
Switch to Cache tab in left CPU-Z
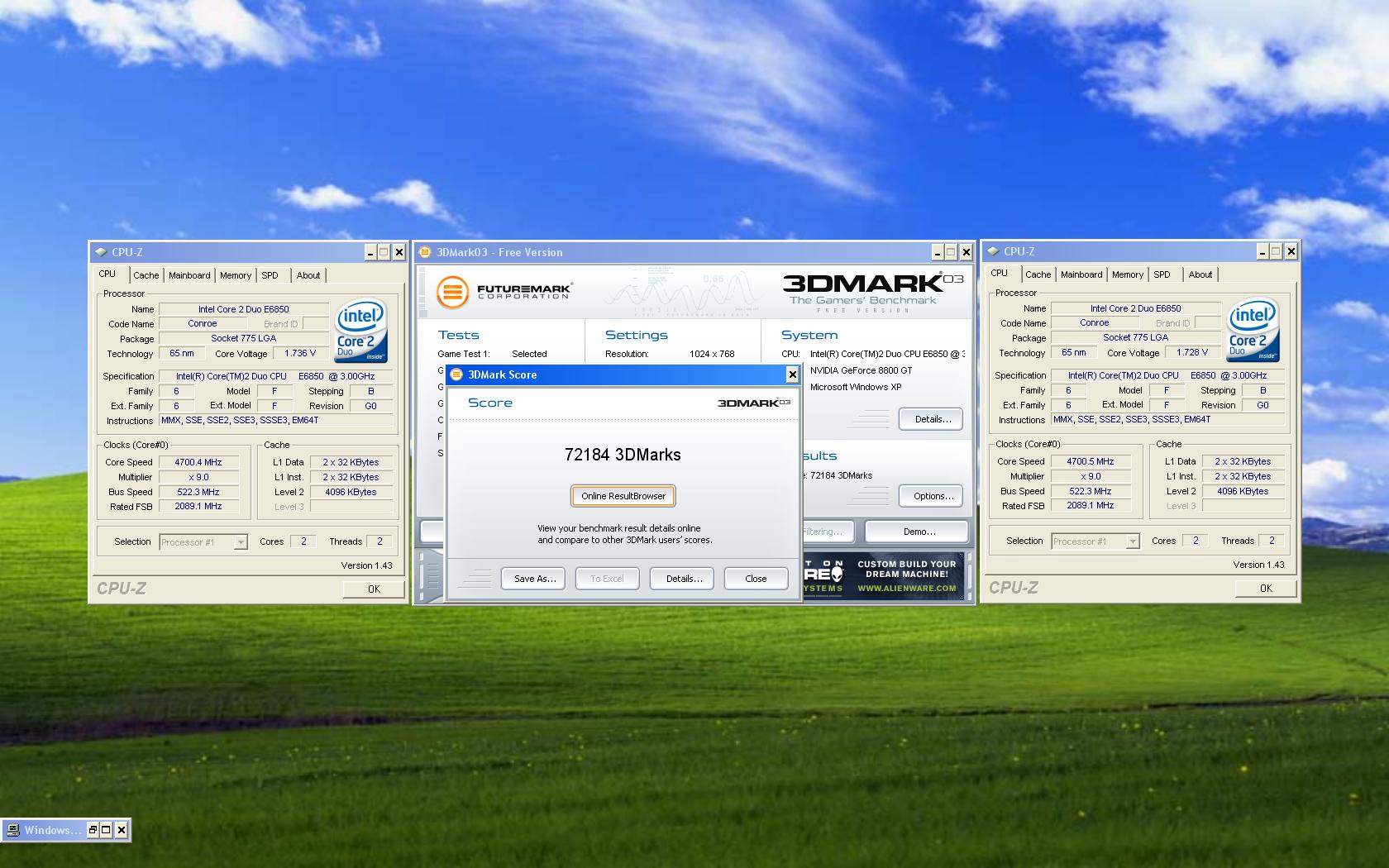(146, 275)
